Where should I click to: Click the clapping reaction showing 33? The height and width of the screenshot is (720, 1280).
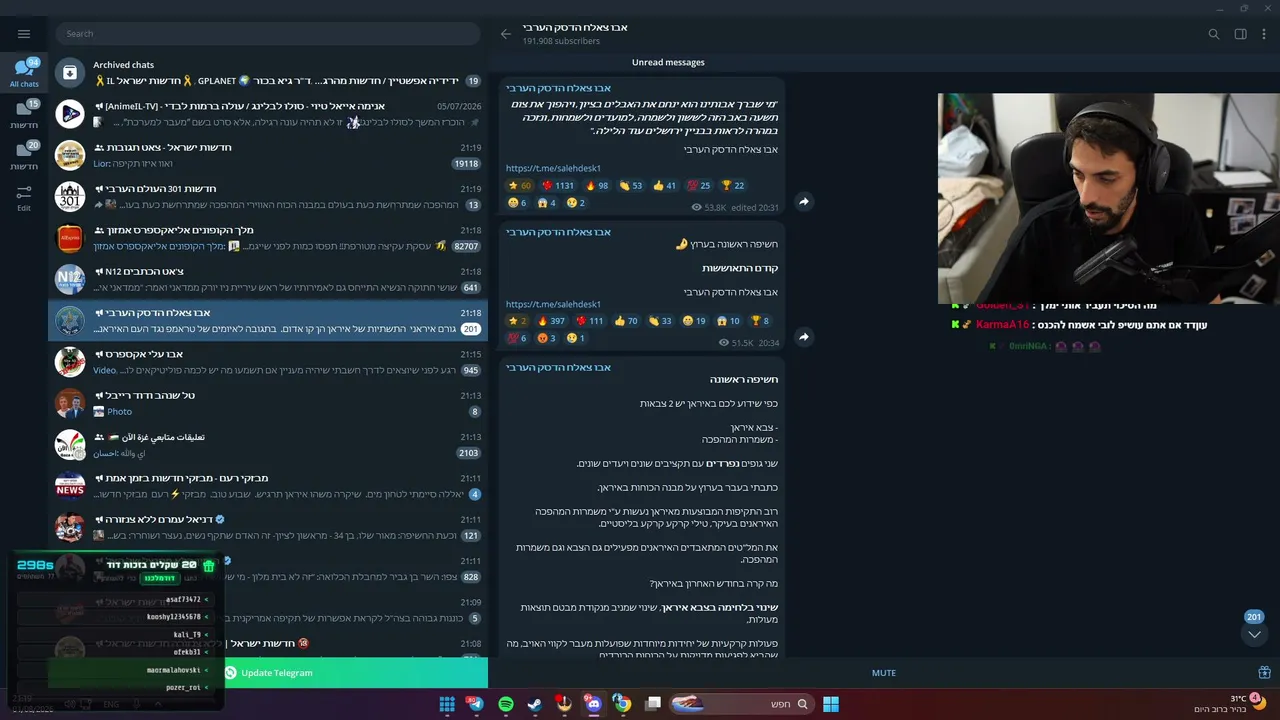tap(660, 321)
